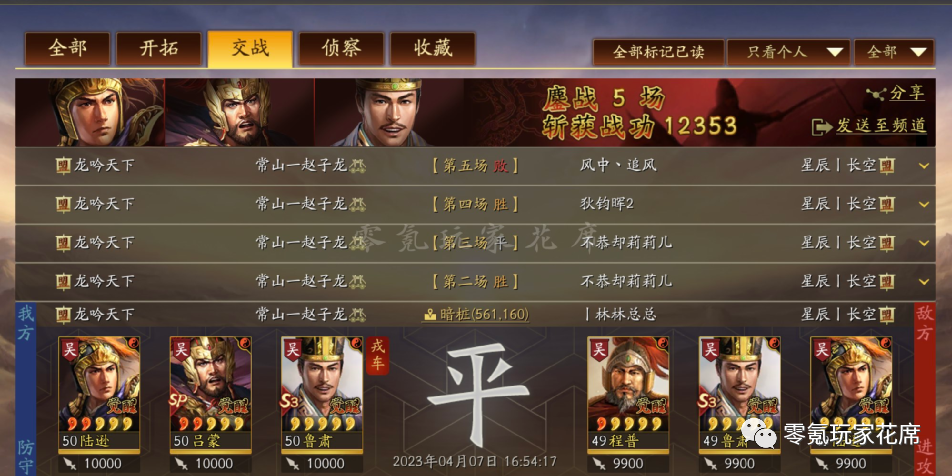Click the 暗桩 location pin icon
This screenshot has height=476, width=952.
coord(430,315)
